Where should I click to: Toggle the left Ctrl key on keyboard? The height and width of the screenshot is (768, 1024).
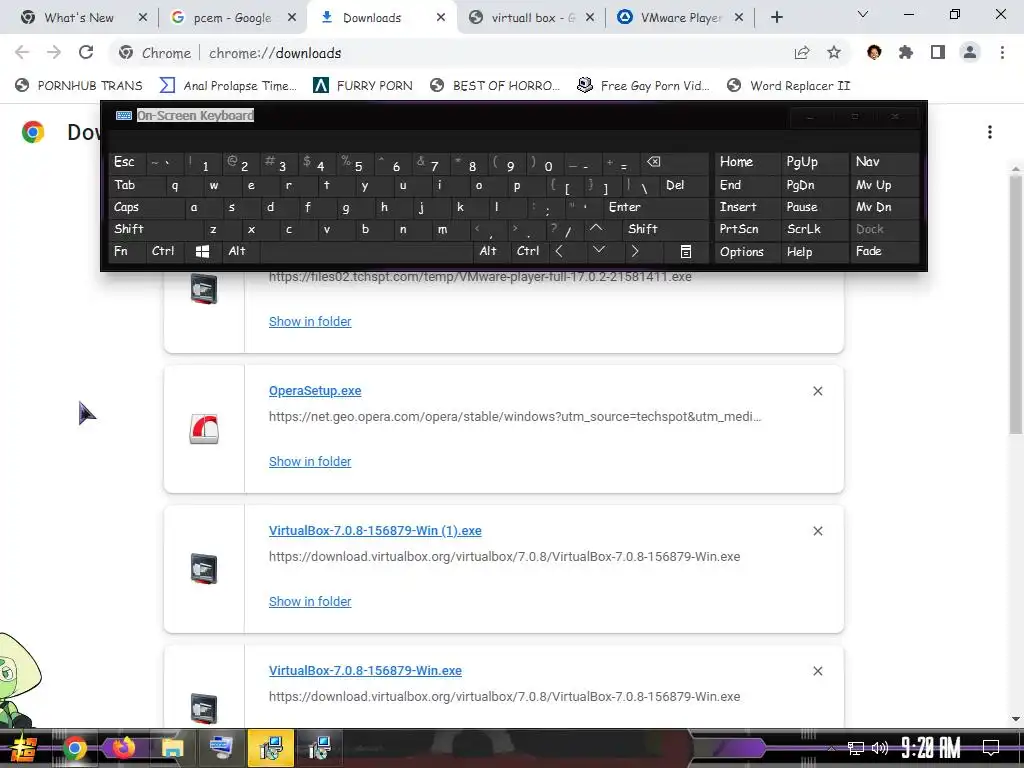tap(165, 251)
